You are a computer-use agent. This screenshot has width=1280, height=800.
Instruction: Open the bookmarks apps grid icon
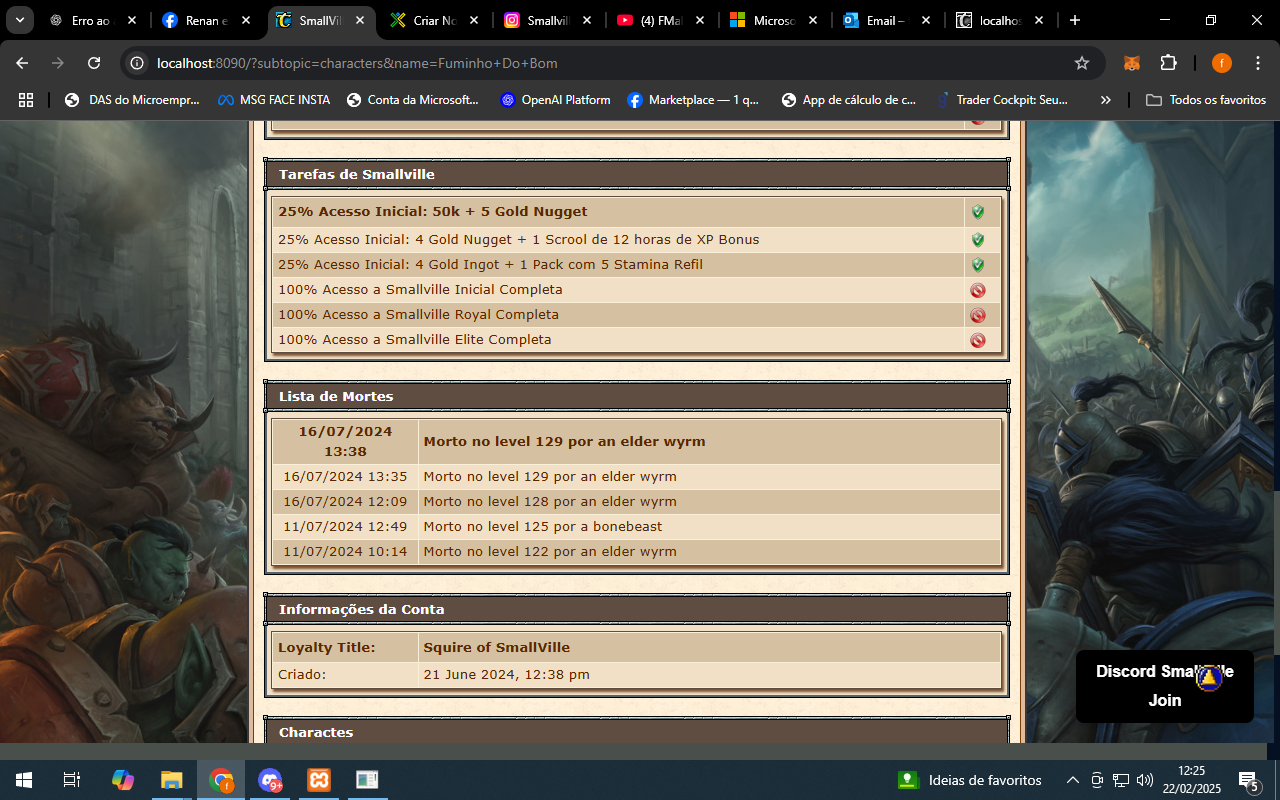[x=26, y=100]
